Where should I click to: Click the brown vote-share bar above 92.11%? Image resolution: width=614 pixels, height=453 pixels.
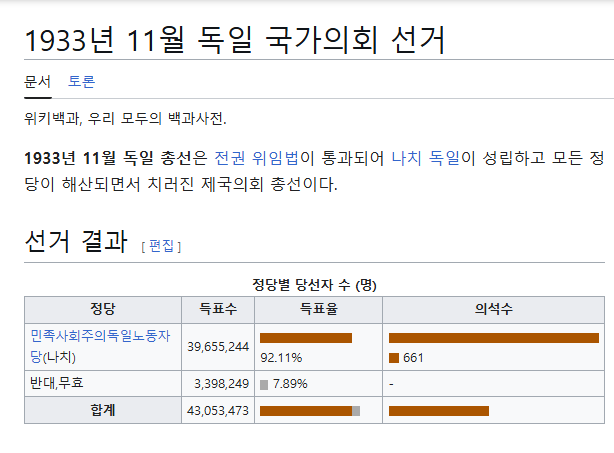[x=305, y=338]
